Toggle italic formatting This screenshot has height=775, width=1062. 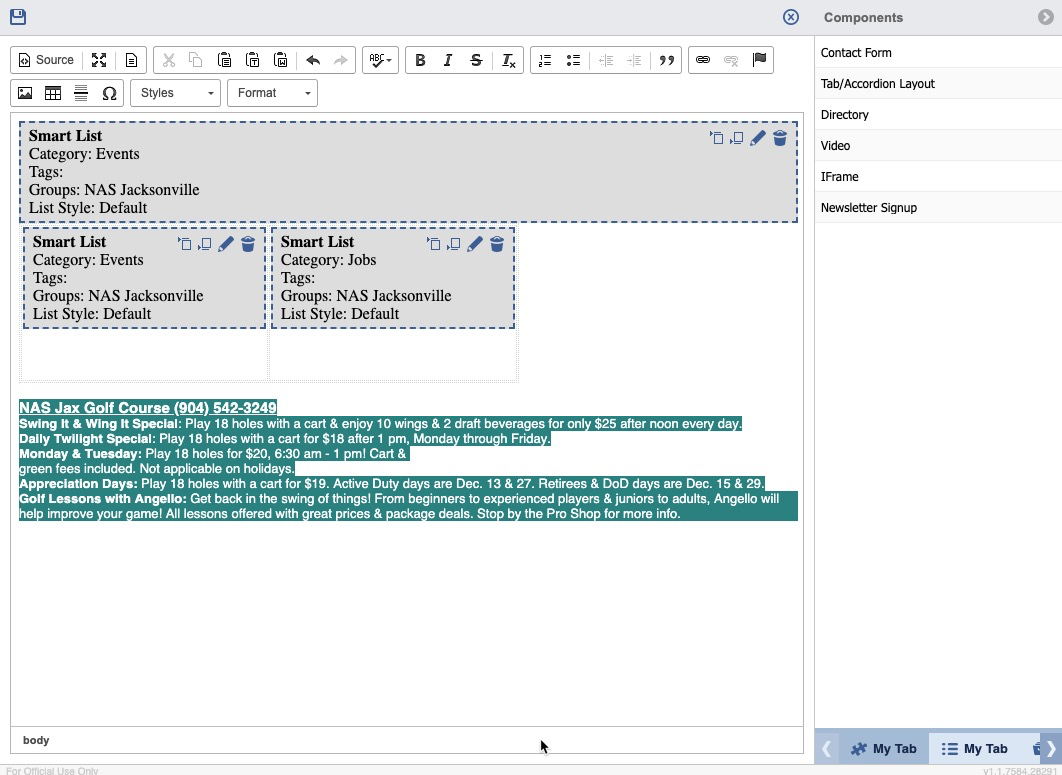click(448, 60)
